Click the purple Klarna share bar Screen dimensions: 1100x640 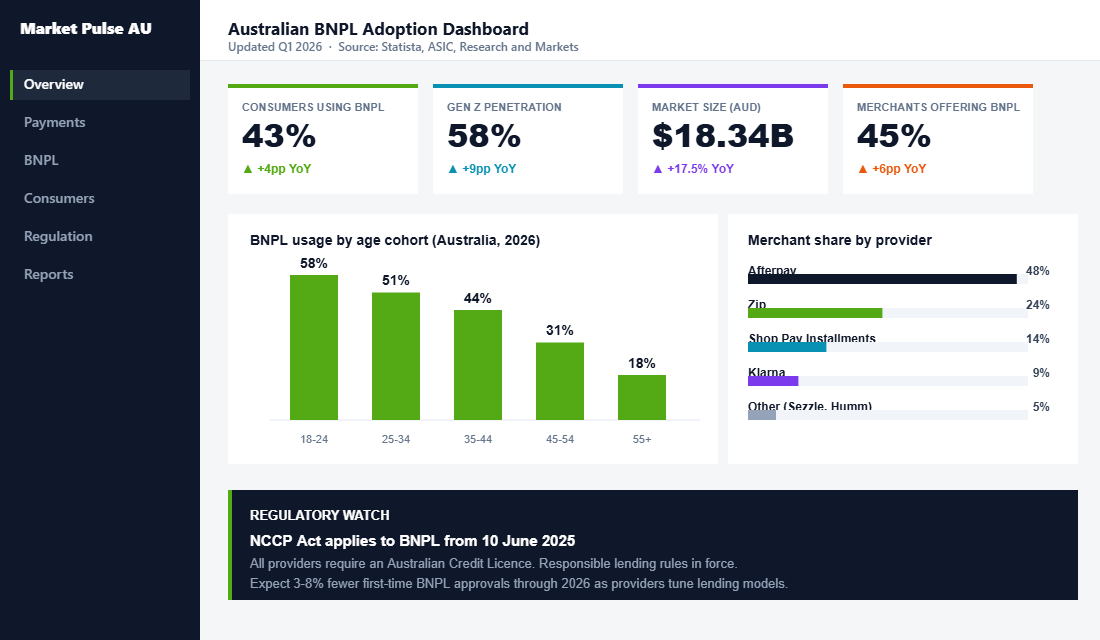point(774,381)
